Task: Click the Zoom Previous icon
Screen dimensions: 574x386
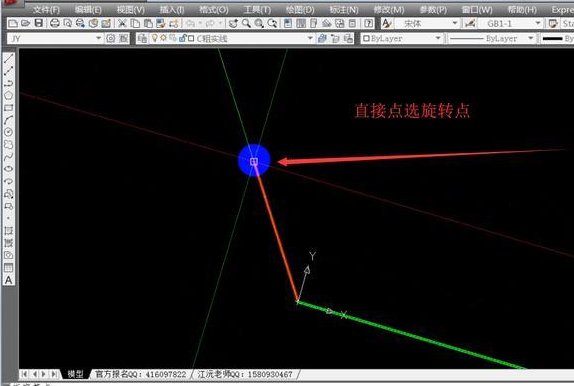Action: coord(272,23)
